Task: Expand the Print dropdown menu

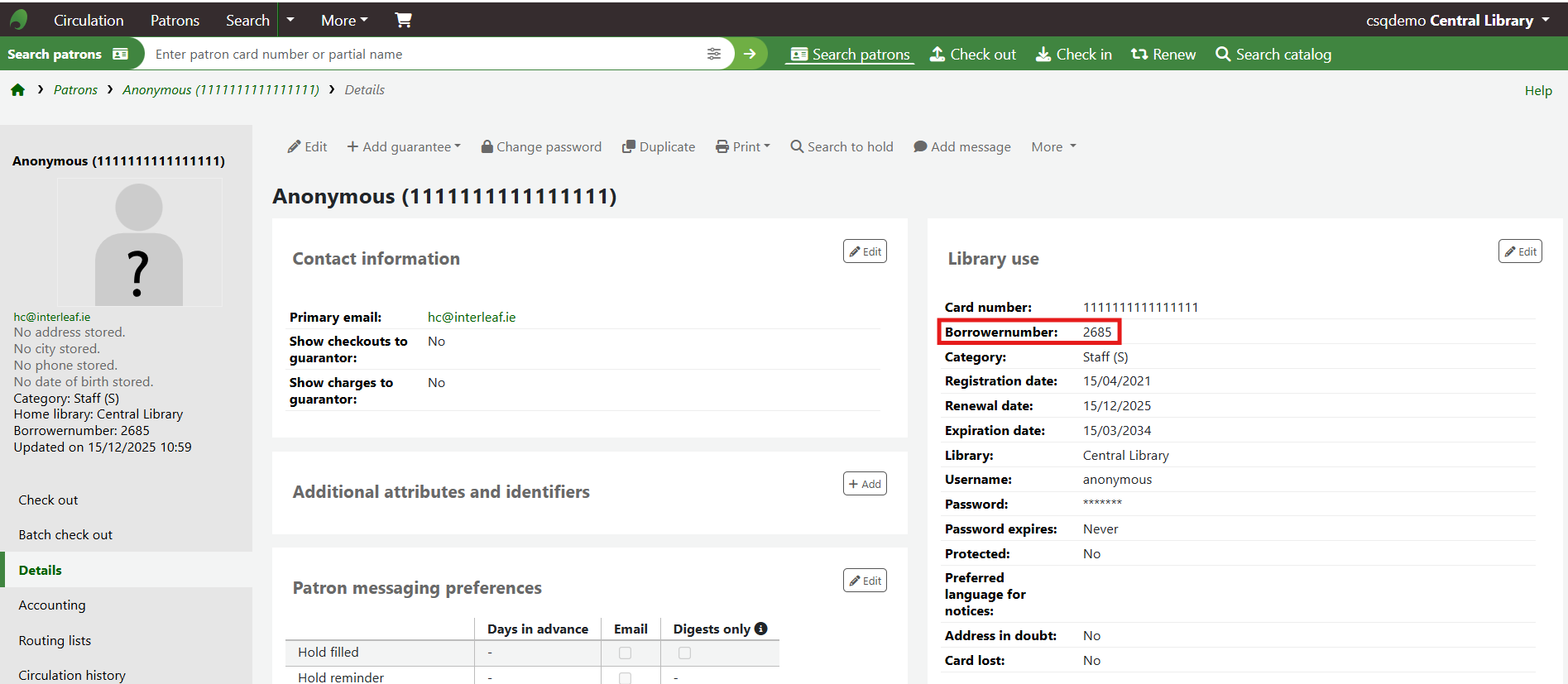Action: [743, 146]
